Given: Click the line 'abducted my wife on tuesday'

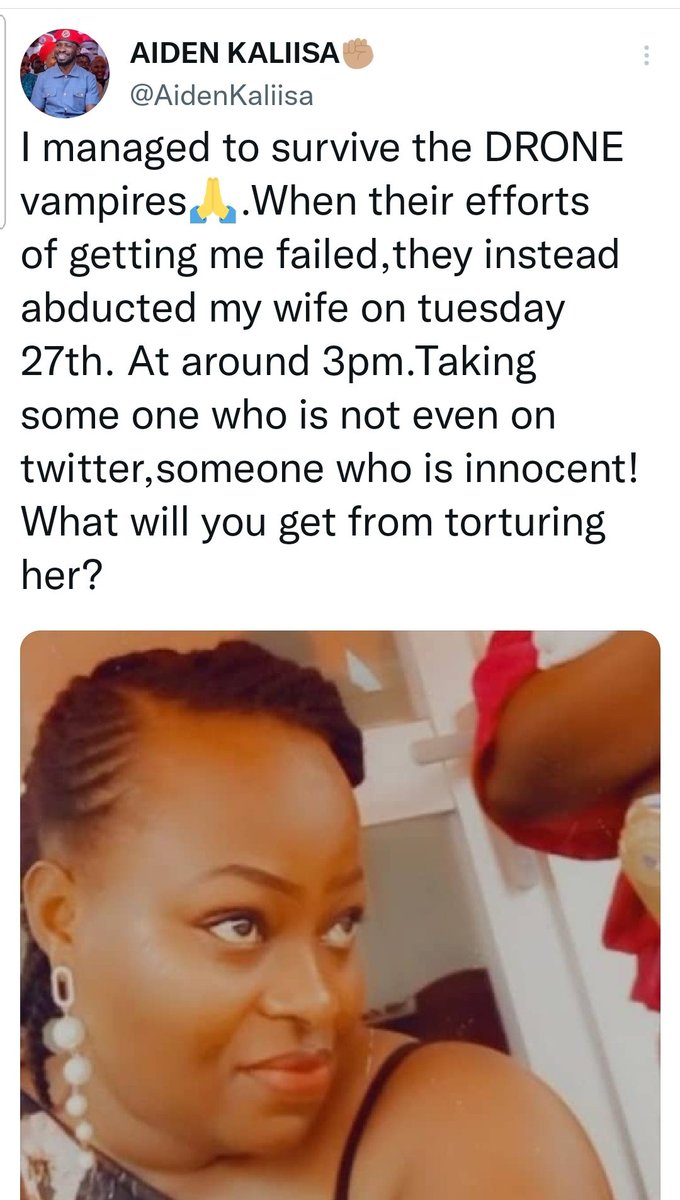Looking at the screenshot, I should pos(293,309).
